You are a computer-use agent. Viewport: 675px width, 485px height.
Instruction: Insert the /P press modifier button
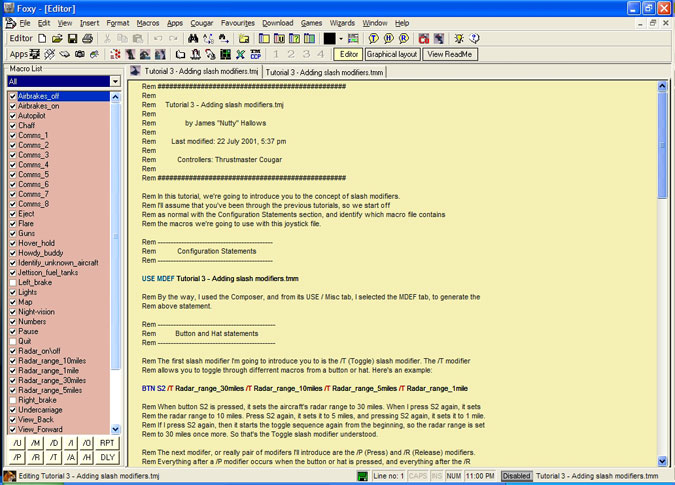tap(17, 457)
